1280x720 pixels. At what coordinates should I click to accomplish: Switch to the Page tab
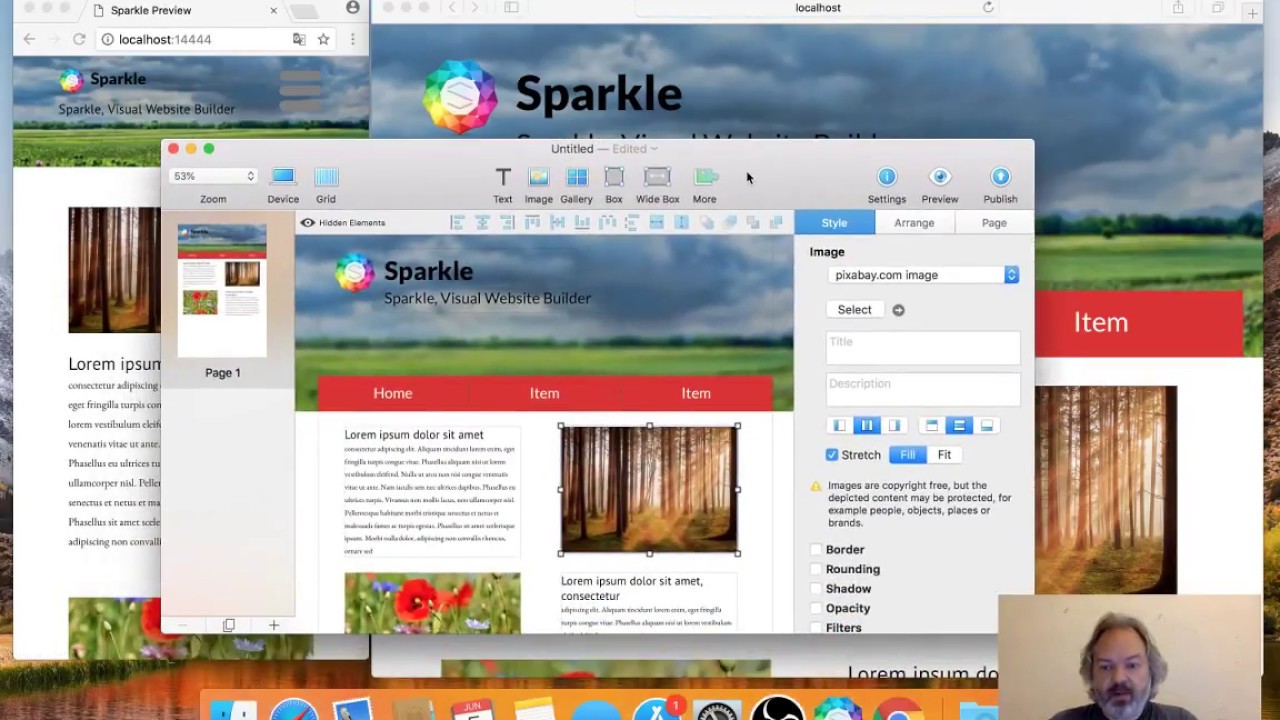click(994, 223)
